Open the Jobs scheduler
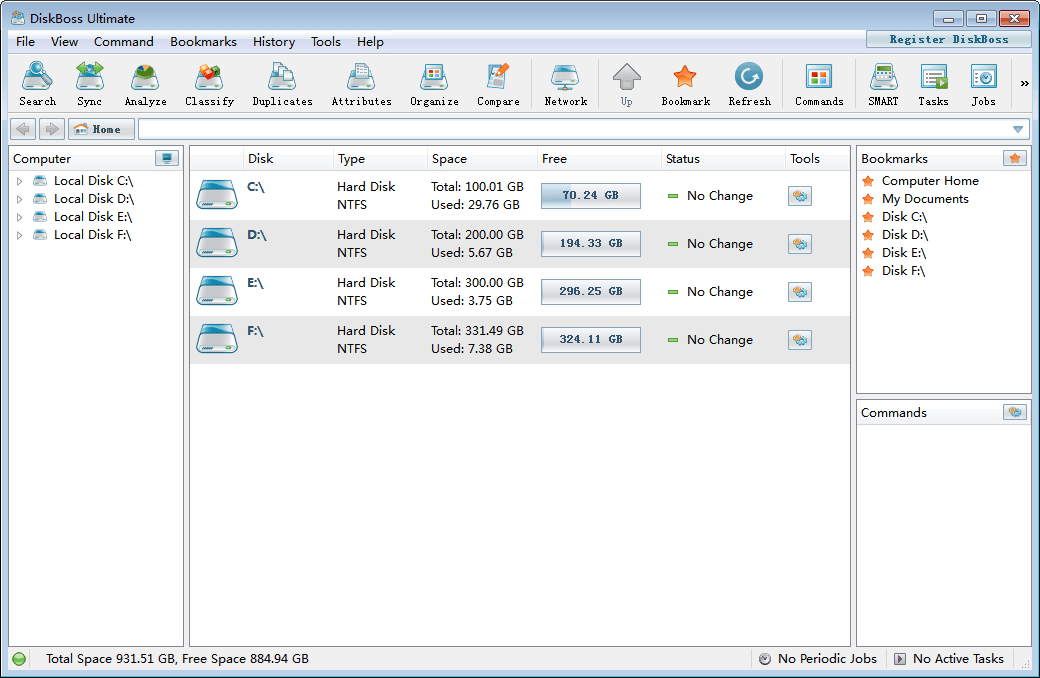The width and height of the screenshot is (1040, 678). click(983, 84)
